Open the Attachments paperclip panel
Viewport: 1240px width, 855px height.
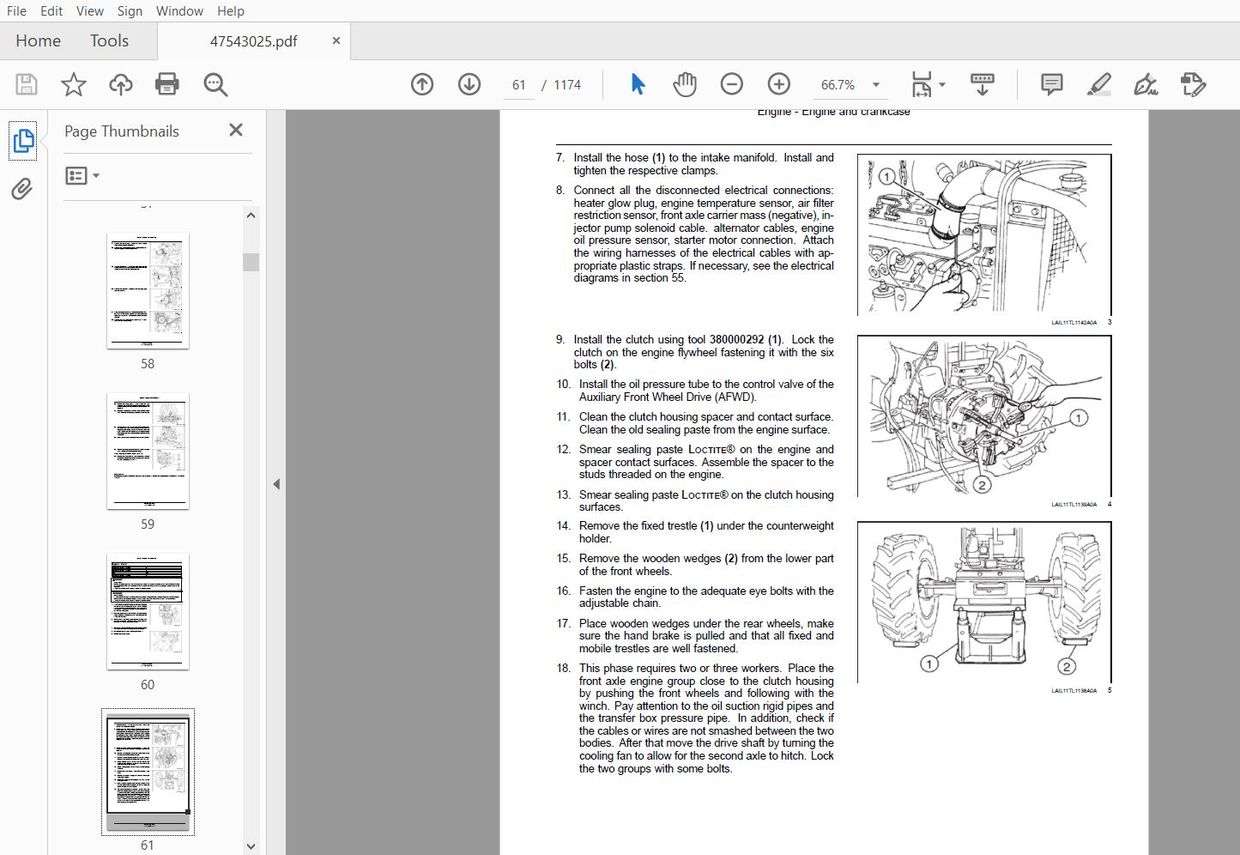point(22,188)
